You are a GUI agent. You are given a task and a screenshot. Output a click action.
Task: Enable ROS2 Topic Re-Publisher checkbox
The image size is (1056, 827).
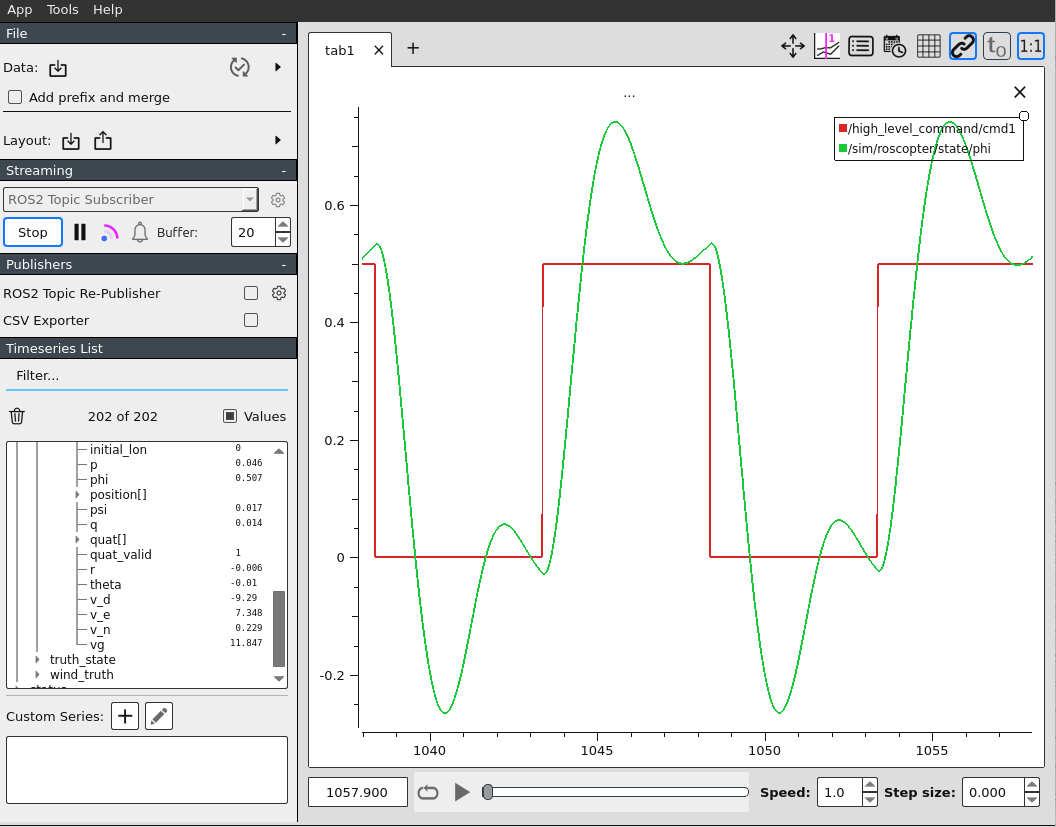pyautogui.click(x=251, y=293)
